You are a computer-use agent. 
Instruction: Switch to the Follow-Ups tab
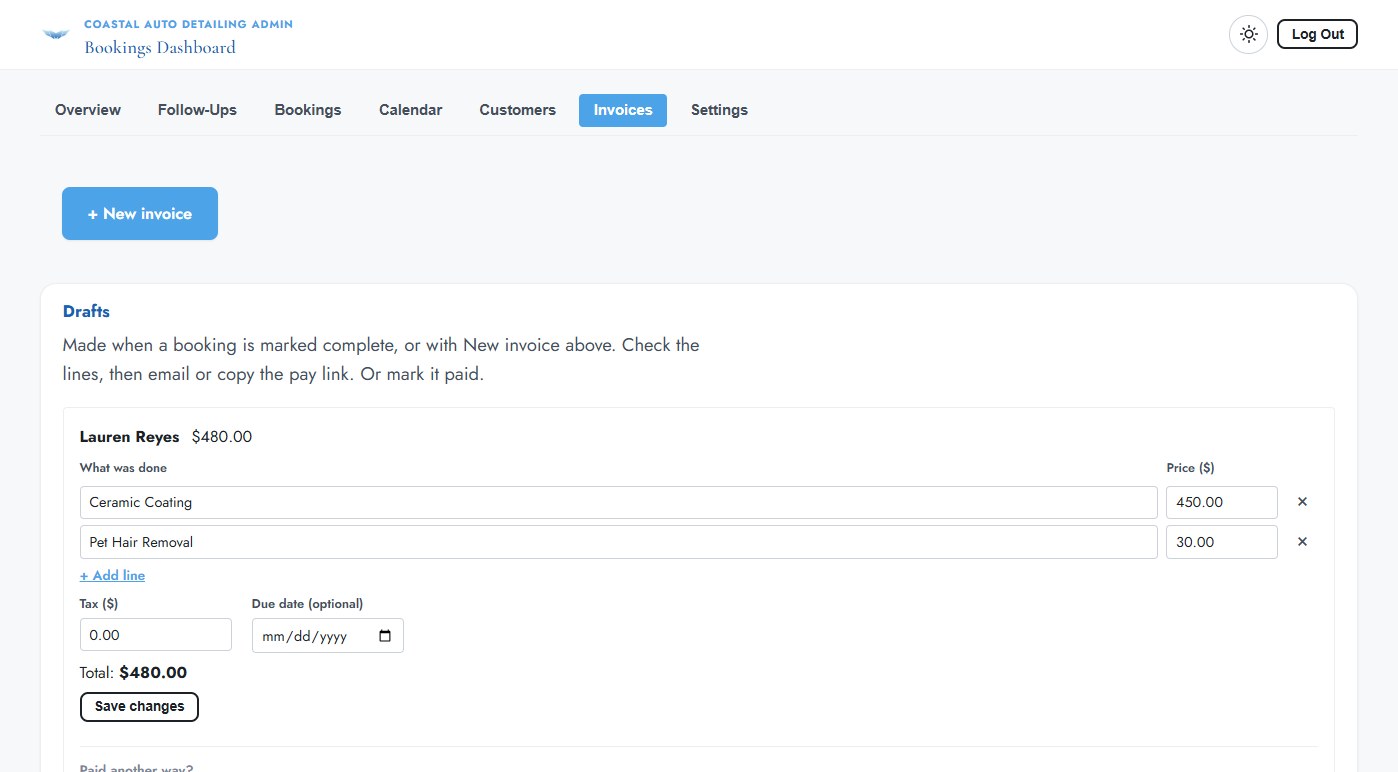197,110
